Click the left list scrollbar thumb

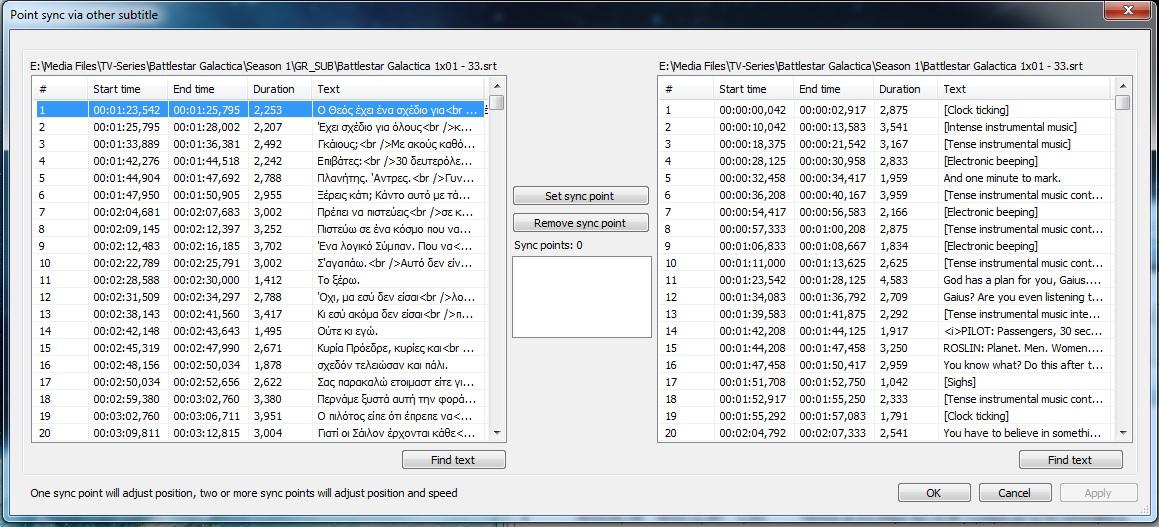point(497,102)
